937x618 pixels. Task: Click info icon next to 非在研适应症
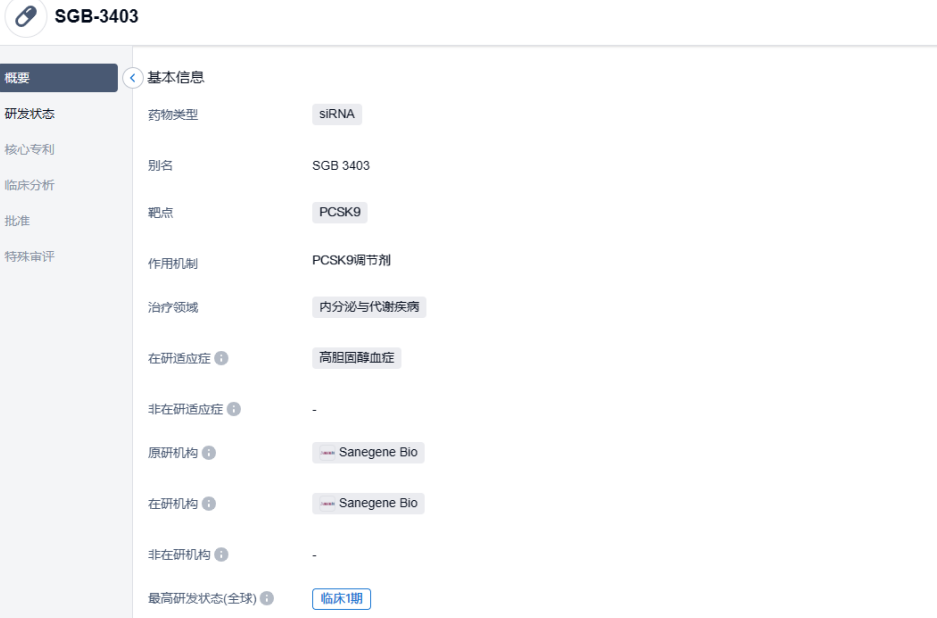[x=233, y=409]
